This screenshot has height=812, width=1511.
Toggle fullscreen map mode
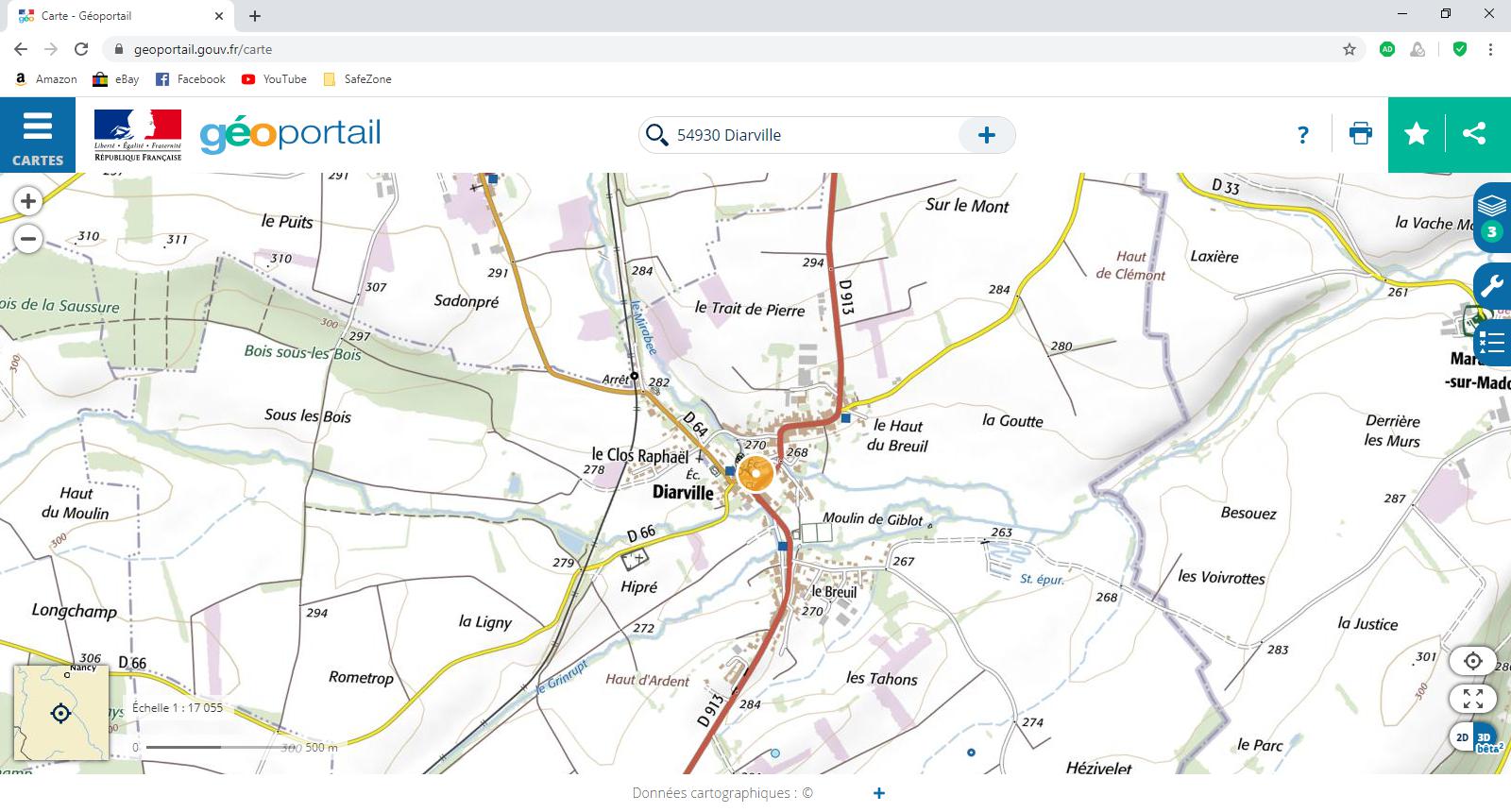coord(1473,699)
